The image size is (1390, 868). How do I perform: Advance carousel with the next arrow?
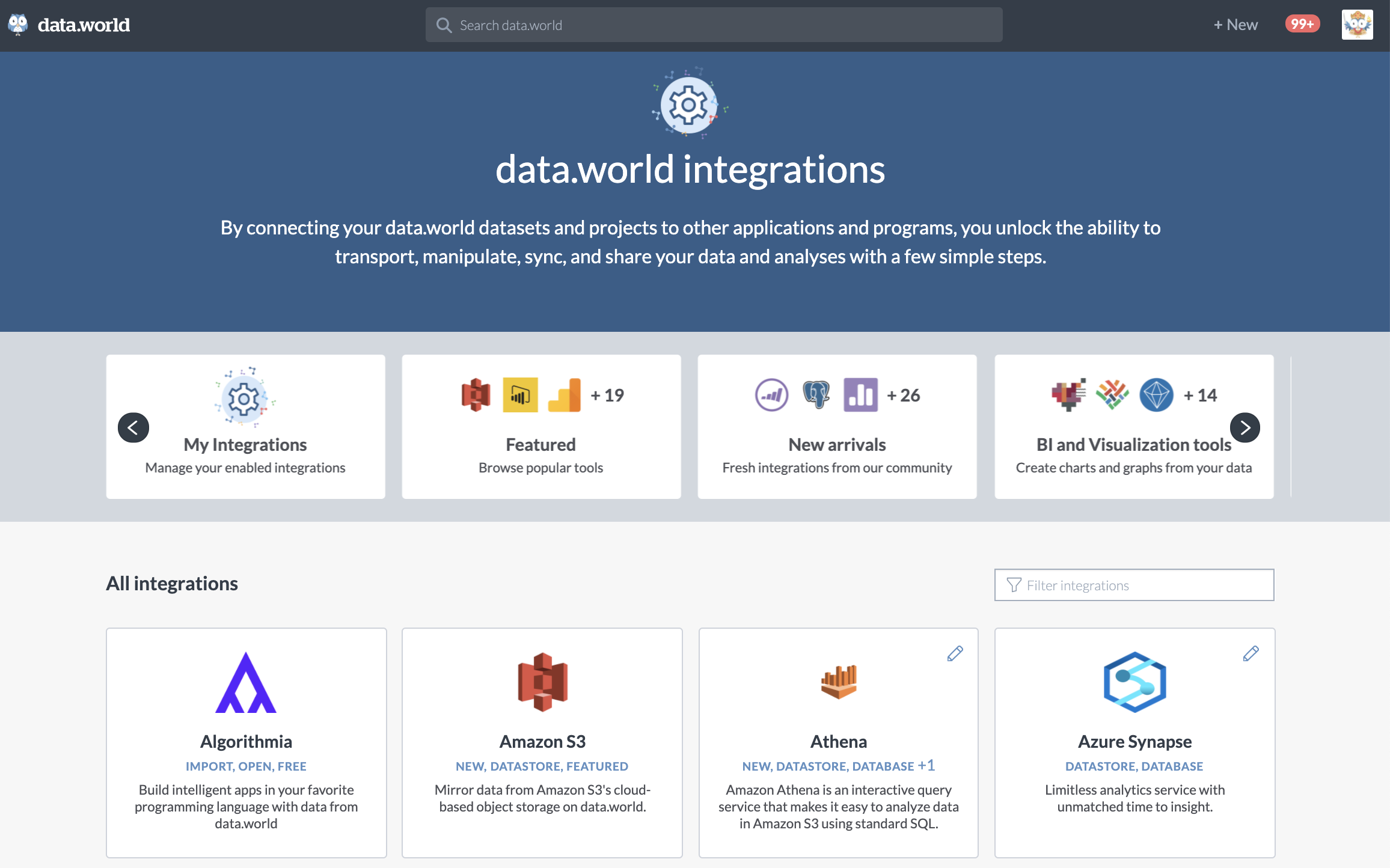tap(1245, 427)
